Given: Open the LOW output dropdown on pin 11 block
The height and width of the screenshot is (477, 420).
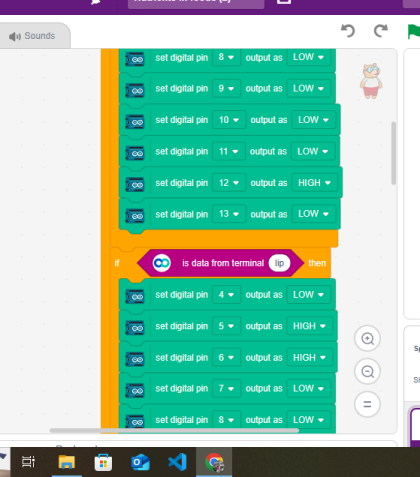Looking at the screenshot, I should click(313, 151).
